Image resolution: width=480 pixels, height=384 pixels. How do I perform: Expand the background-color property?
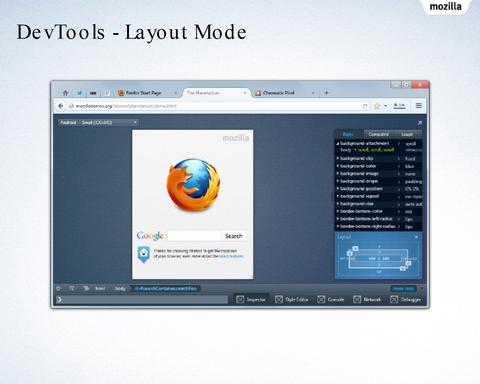(338, 166)
